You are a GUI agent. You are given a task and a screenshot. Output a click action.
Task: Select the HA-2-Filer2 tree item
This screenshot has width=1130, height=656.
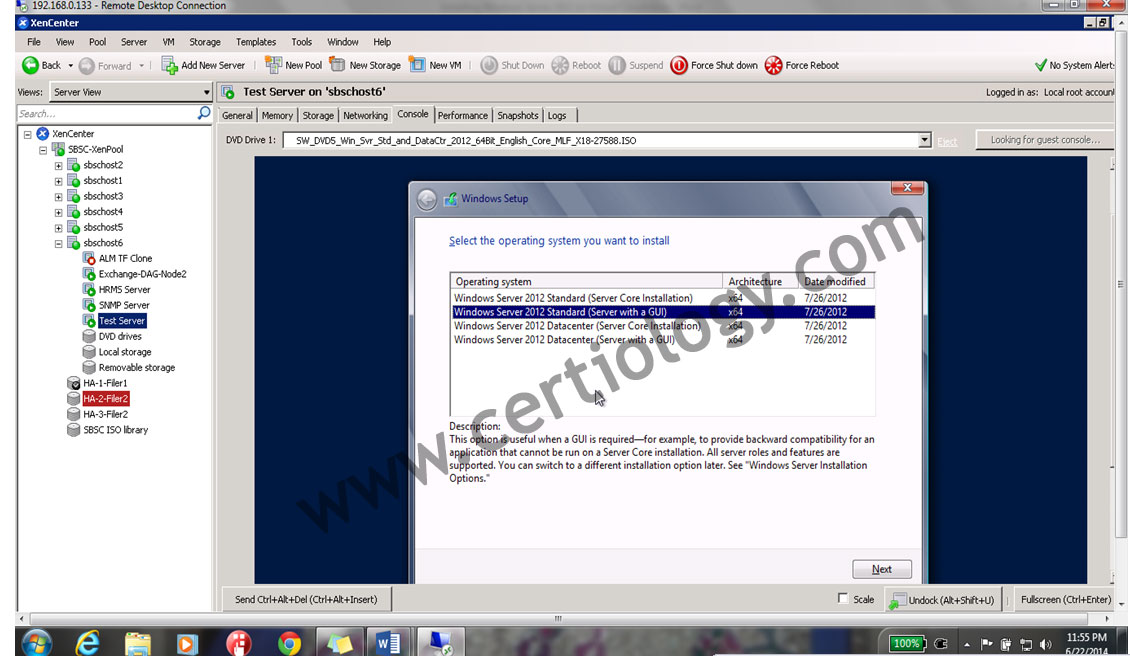(x=105, y=399)
